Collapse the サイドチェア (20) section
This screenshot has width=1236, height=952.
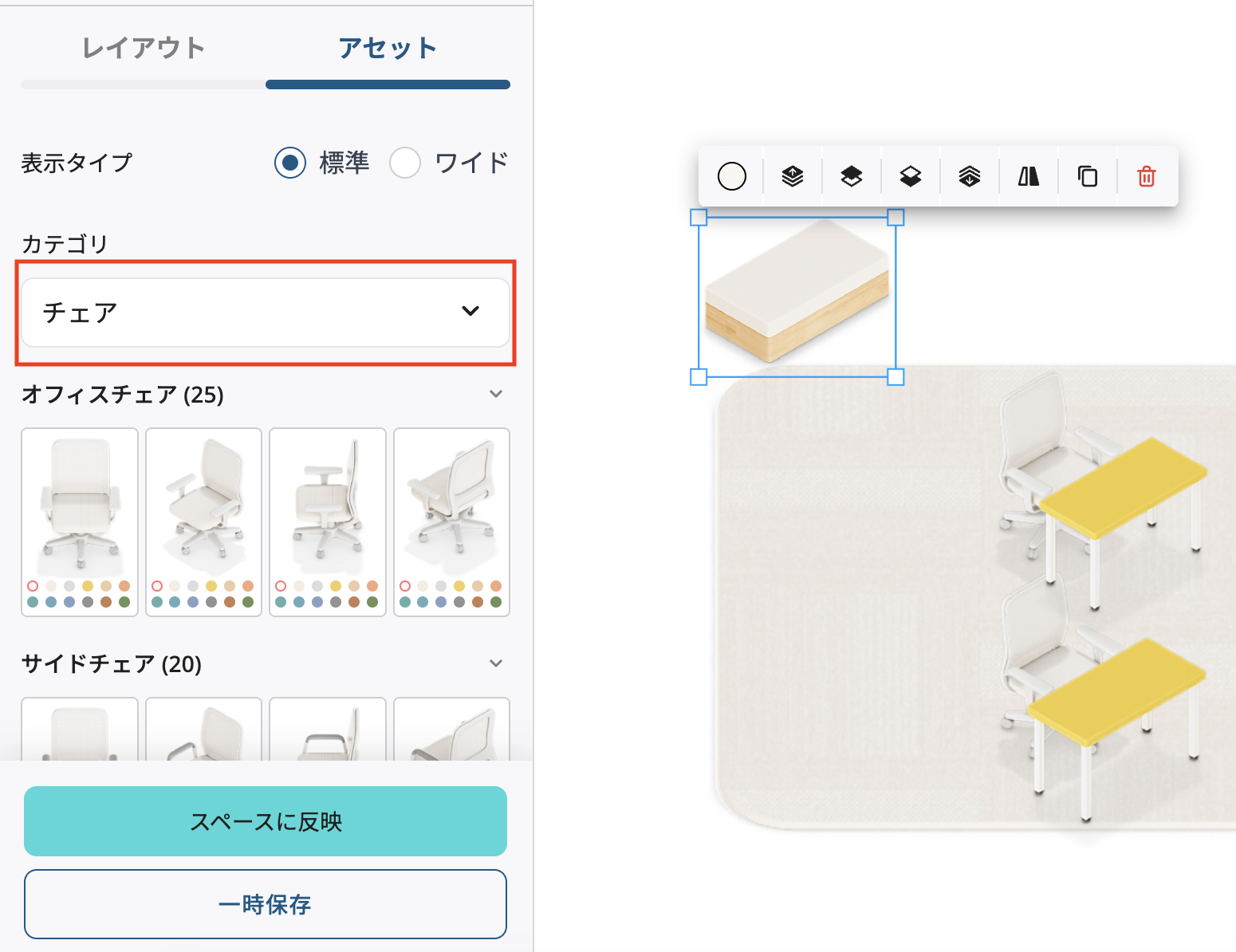[496, 663]
